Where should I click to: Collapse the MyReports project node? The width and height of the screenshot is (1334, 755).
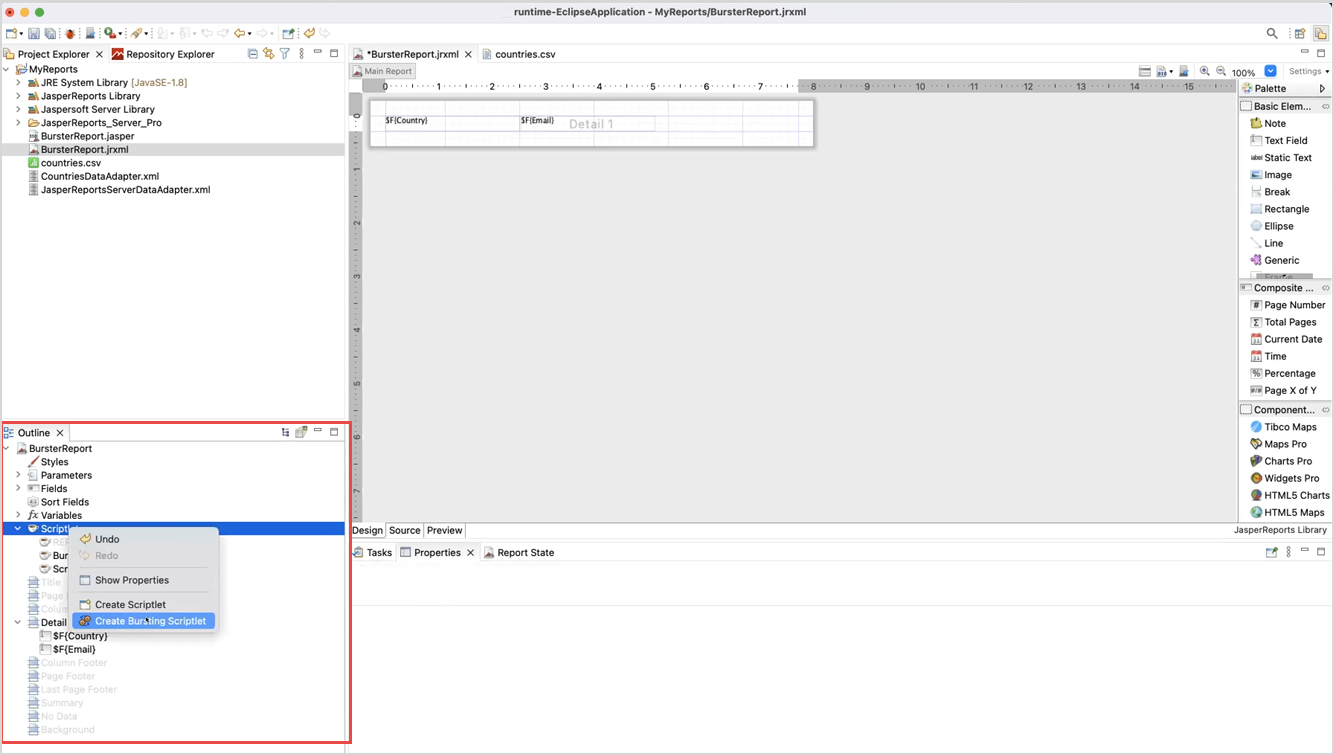pos(7,69)
